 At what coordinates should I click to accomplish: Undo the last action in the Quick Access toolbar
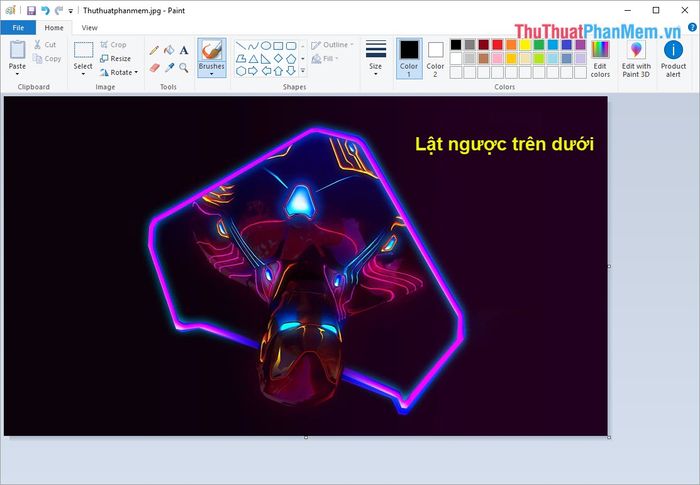coord(44,10)
